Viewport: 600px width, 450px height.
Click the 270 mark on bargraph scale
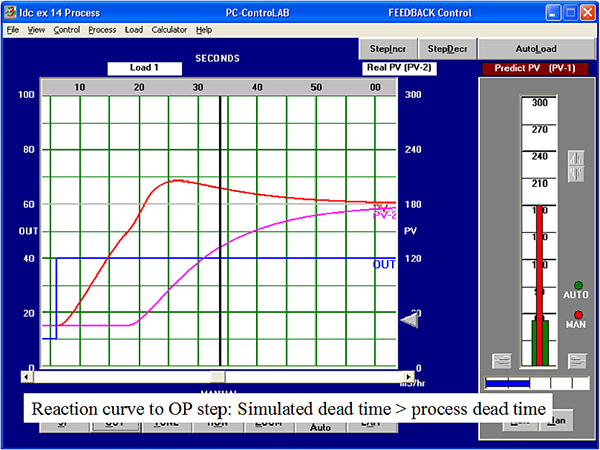(x=539, y=130)
